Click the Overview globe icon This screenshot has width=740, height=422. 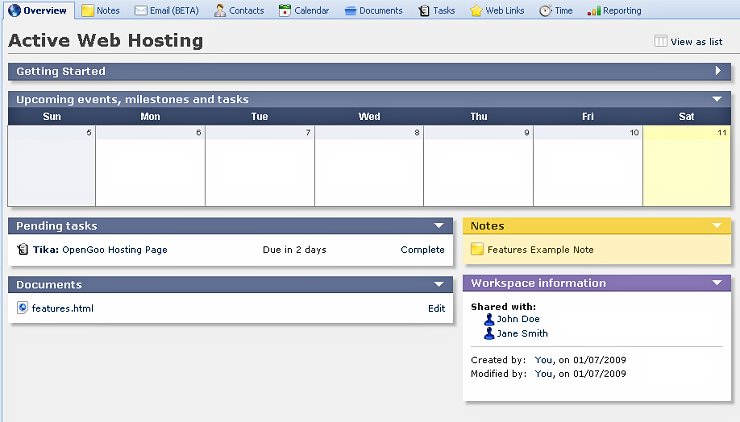coord(15,10)
